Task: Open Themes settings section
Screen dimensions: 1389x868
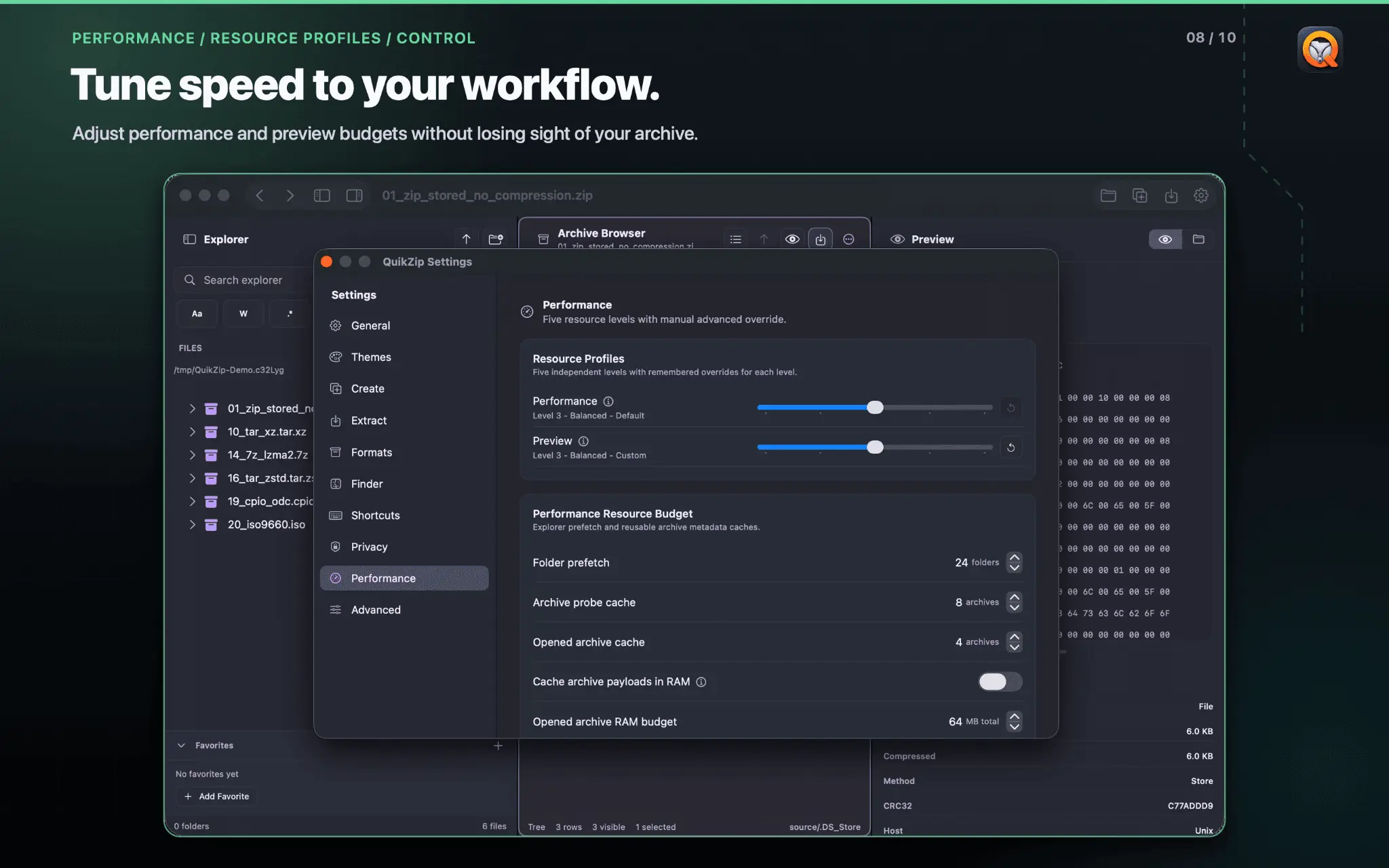Action: 404,357
